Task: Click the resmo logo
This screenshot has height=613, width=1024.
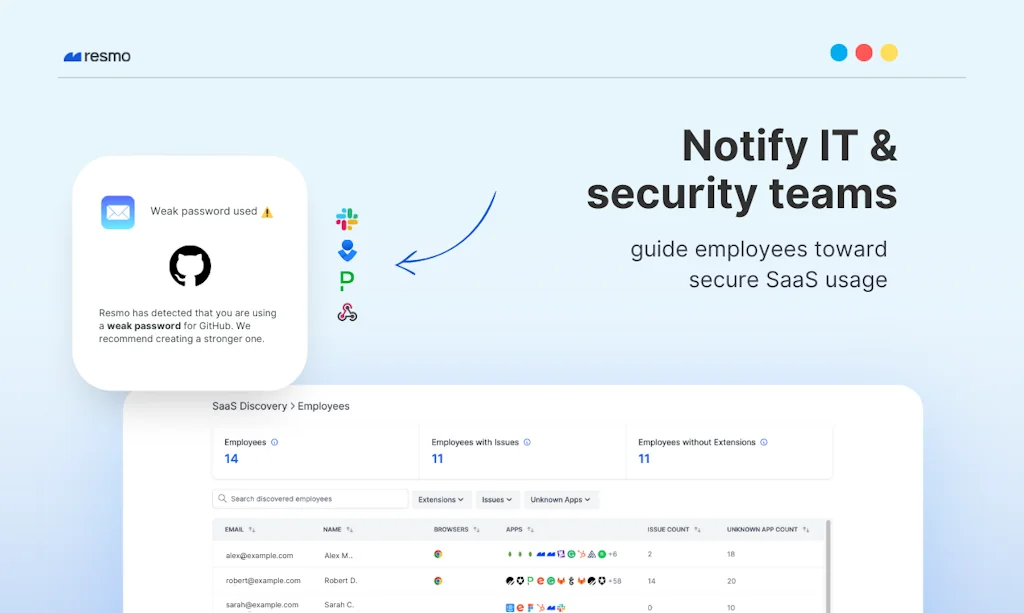Action: 97,56
